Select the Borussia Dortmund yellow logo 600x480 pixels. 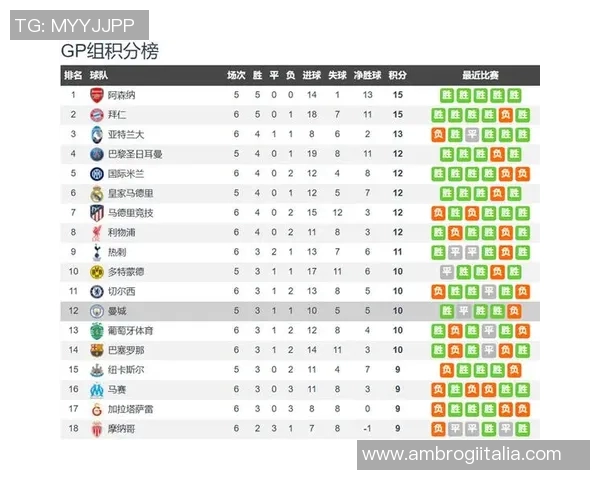point(96,271)
